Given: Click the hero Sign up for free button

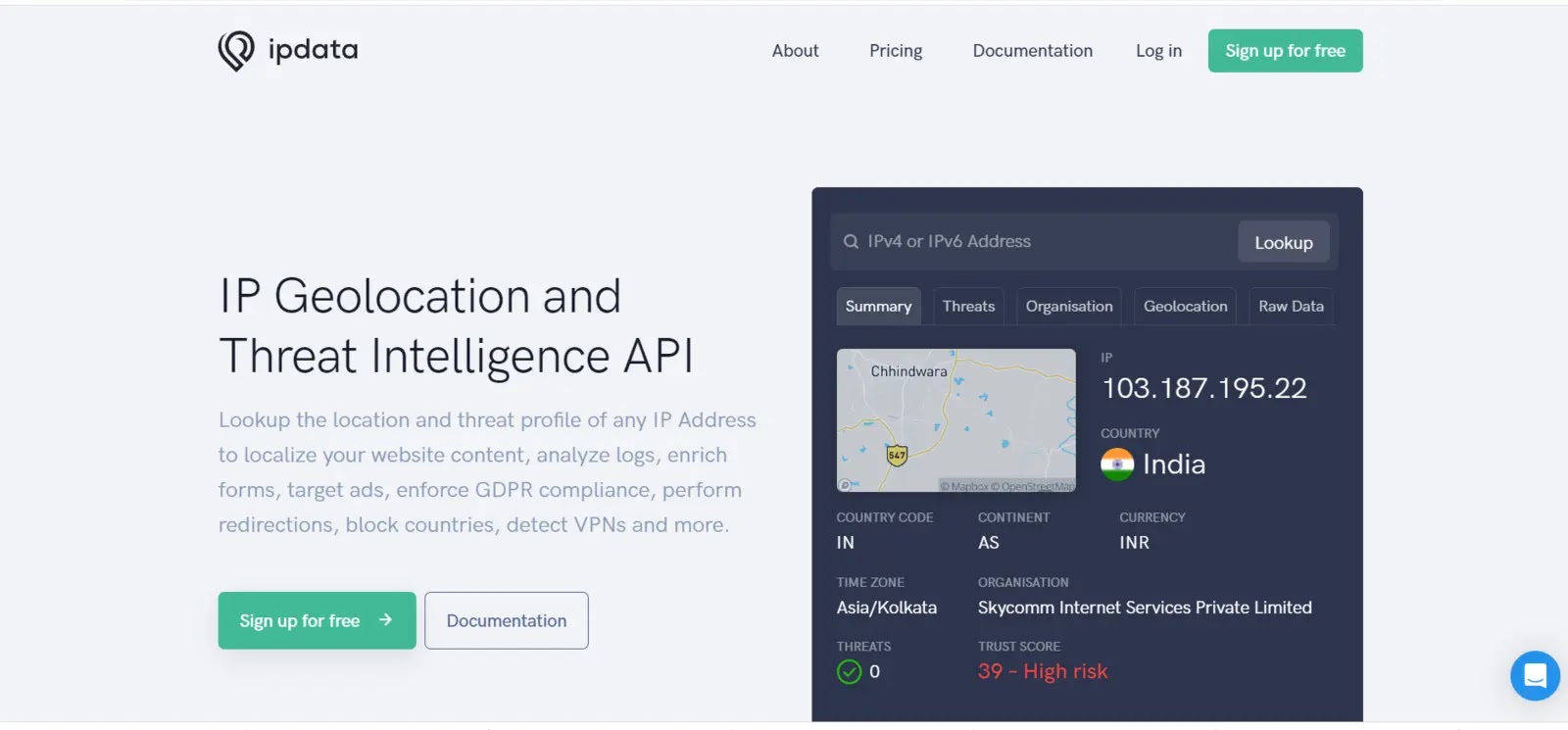Looking at the screenshot, I should (317, 620).
